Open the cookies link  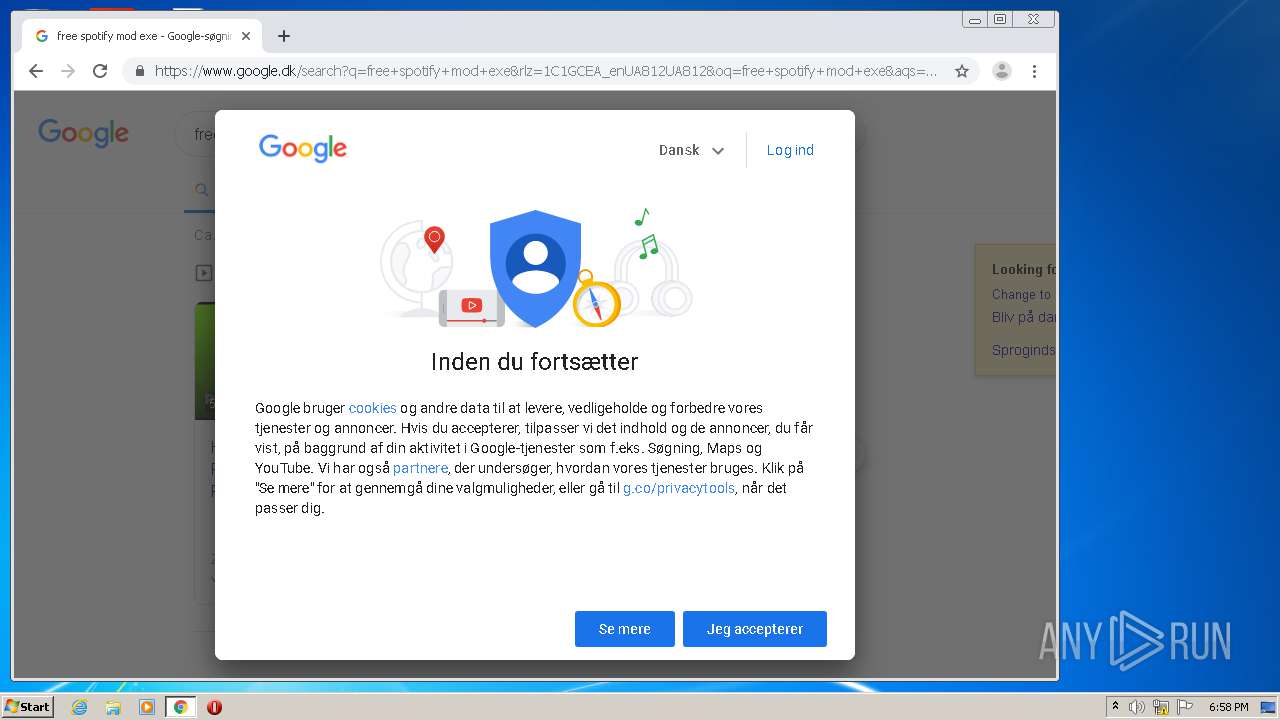click(x=373, y=408)
